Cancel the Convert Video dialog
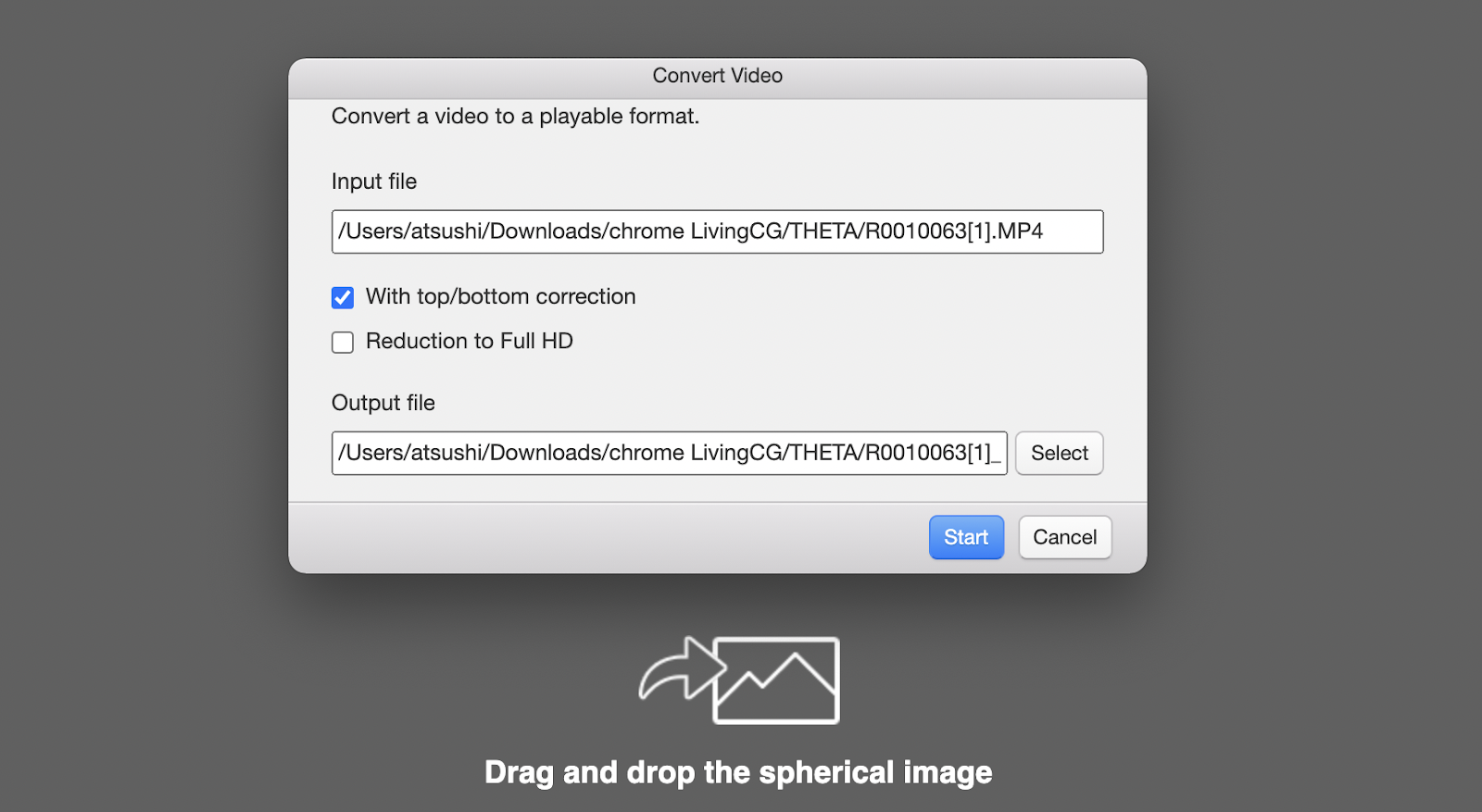This screenshot has width=1482, height=812. (x=1065, y=537)
